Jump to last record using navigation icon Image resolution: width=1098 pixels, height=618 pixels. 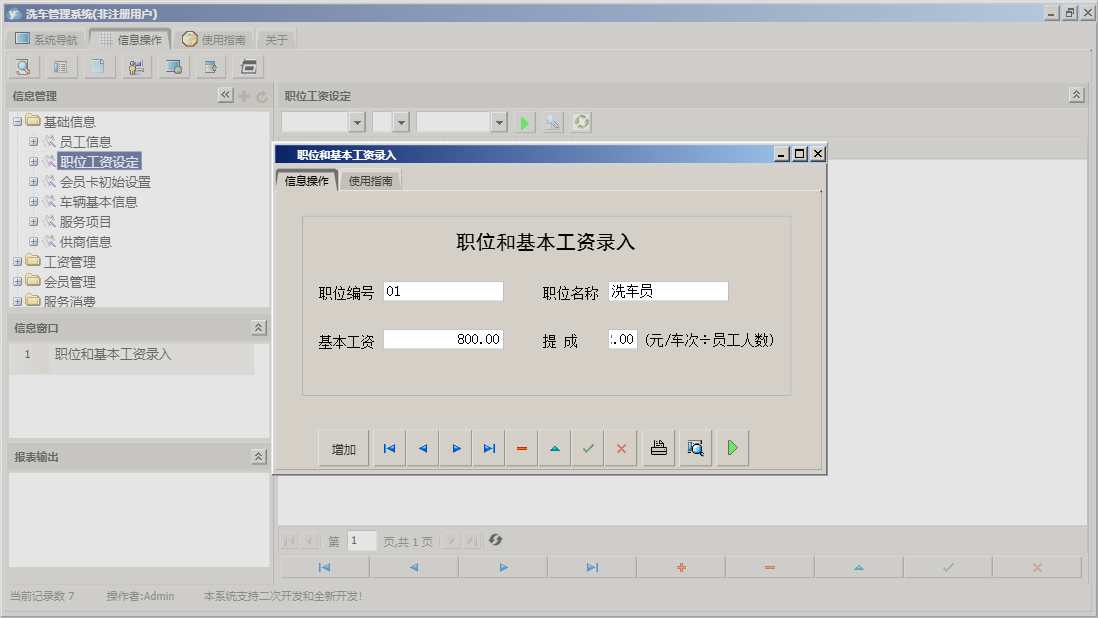(x=489, y=448)
